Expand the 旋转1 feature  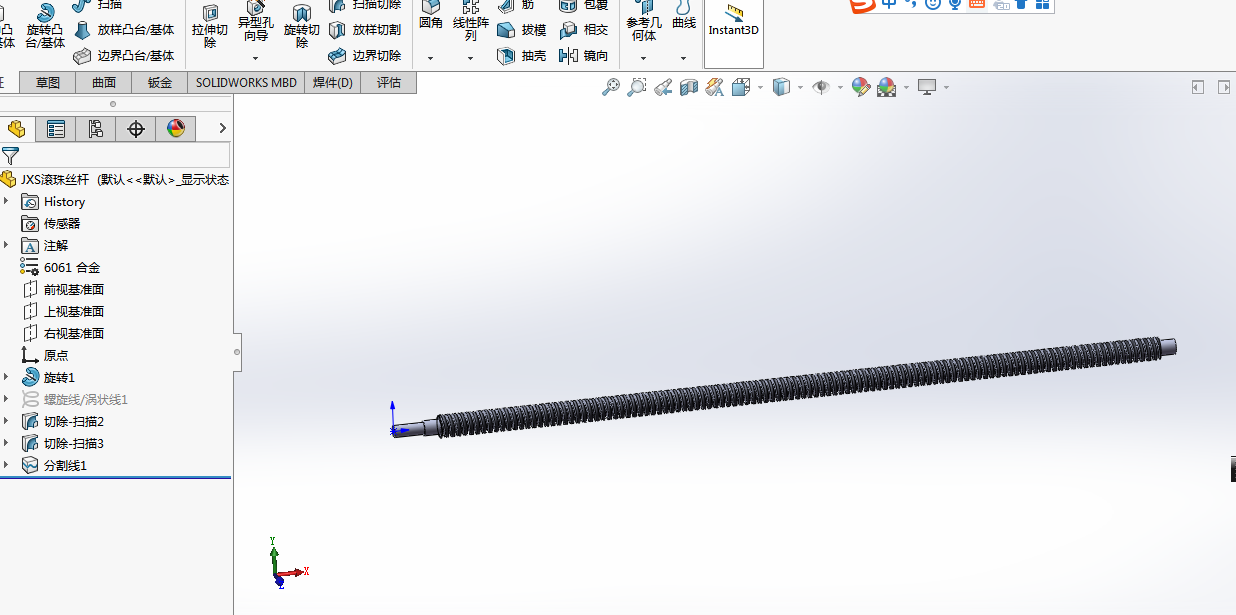[6, 377]
